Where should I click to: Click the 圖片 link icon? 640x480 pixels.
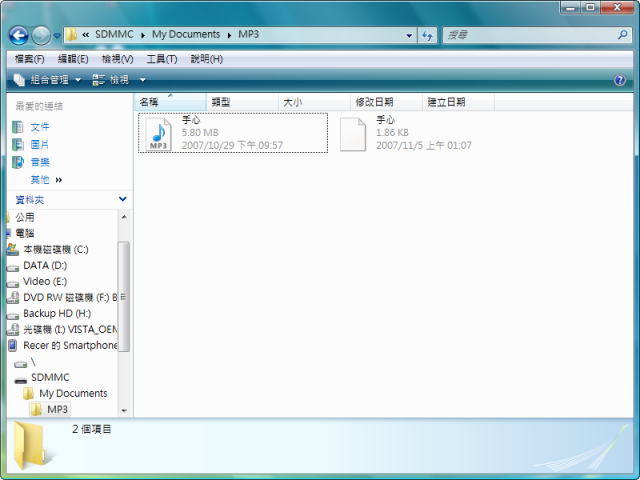point(18,144)
